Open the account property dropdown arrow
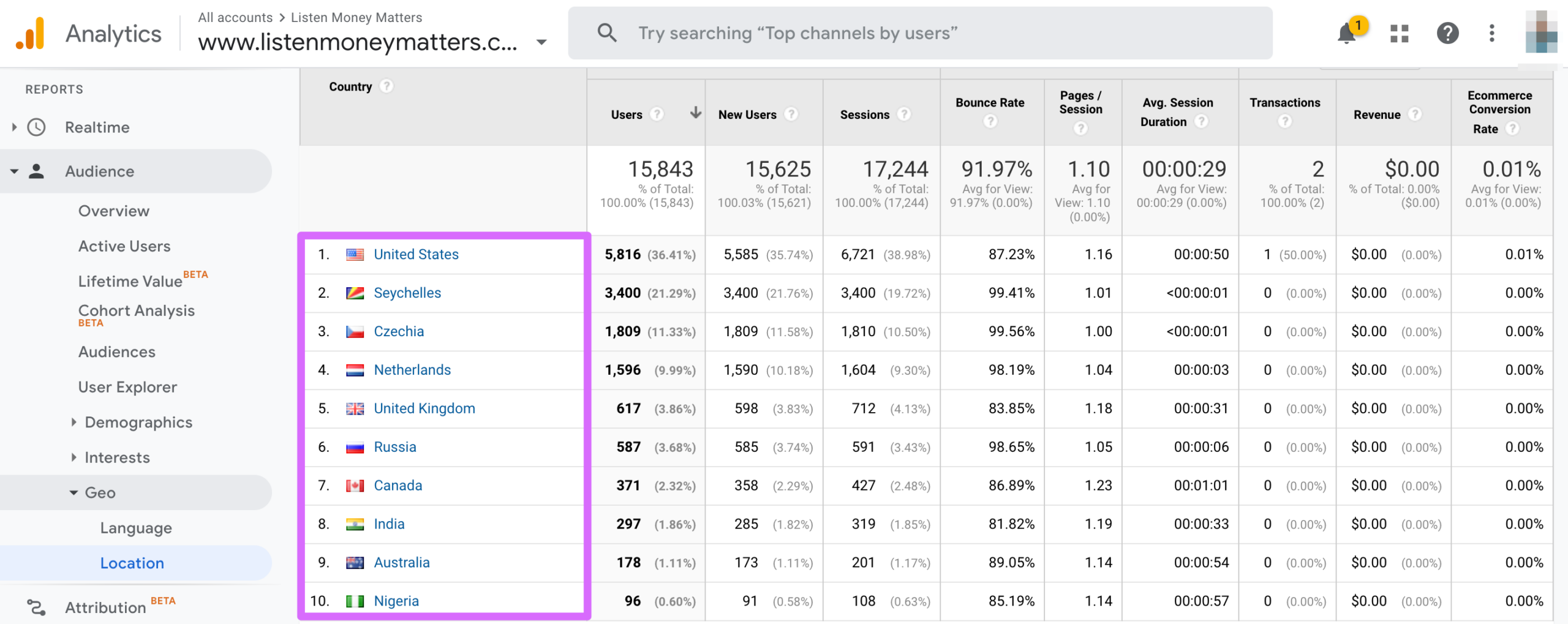Screen dimensions: 1568x624 [x=541, y=42]
